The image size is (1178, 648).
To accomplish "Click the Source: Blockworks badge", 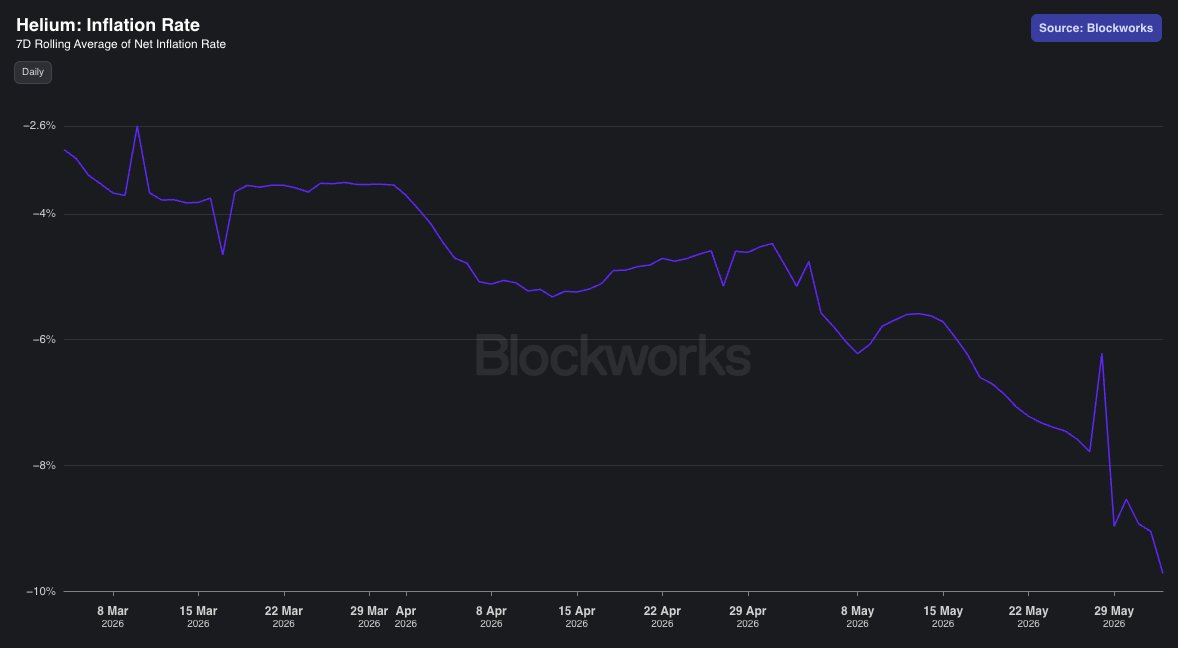I will point(1095,28).
